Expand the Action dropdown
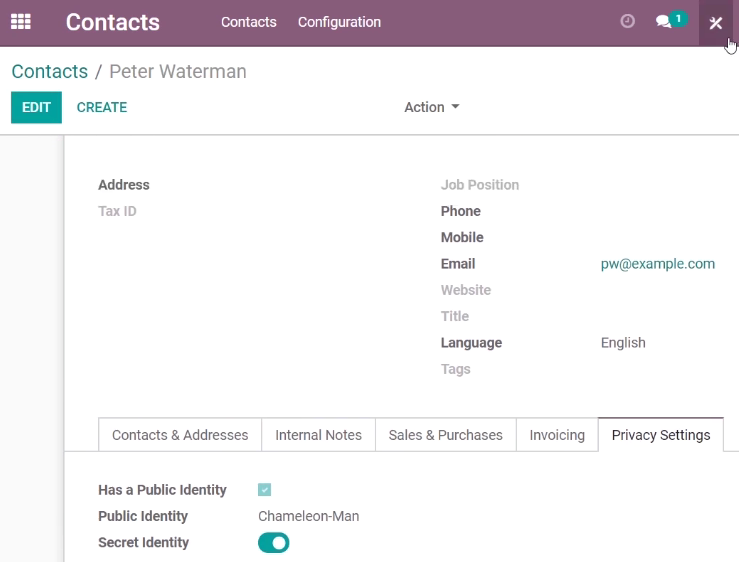The width and height of the screenshot is (739, 562). tap(432, 107)
